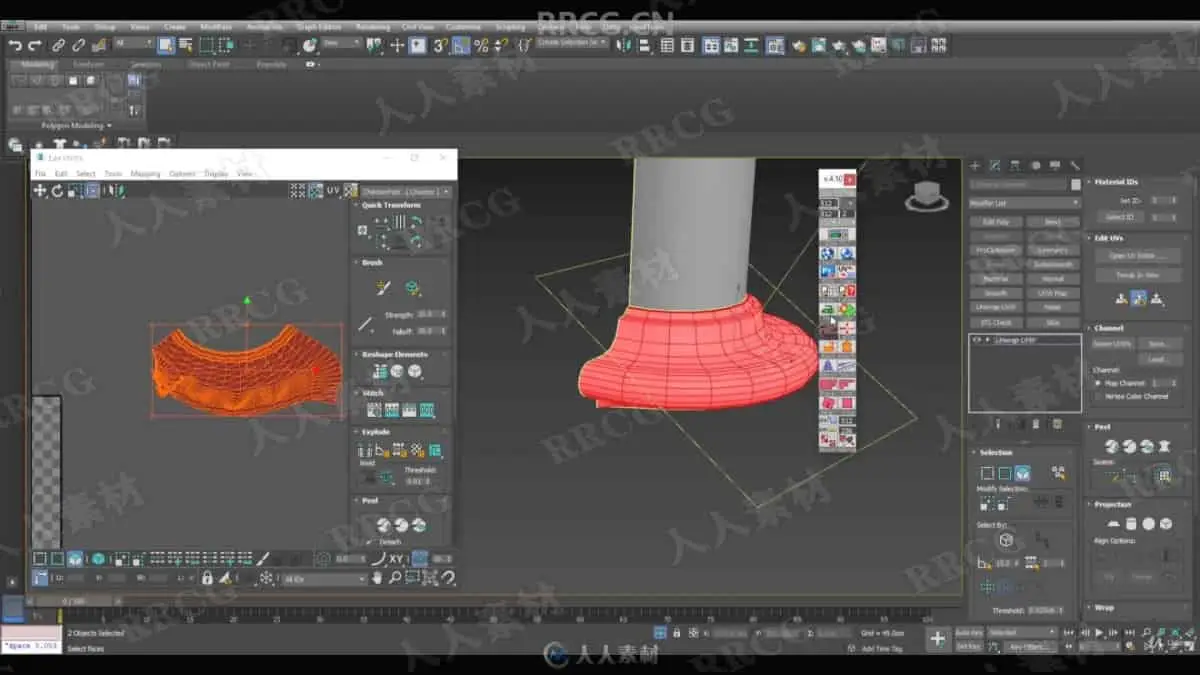Click the Pan hand icon in UV editor
The width and height of the screenshot is (1200, 675).
378,578
